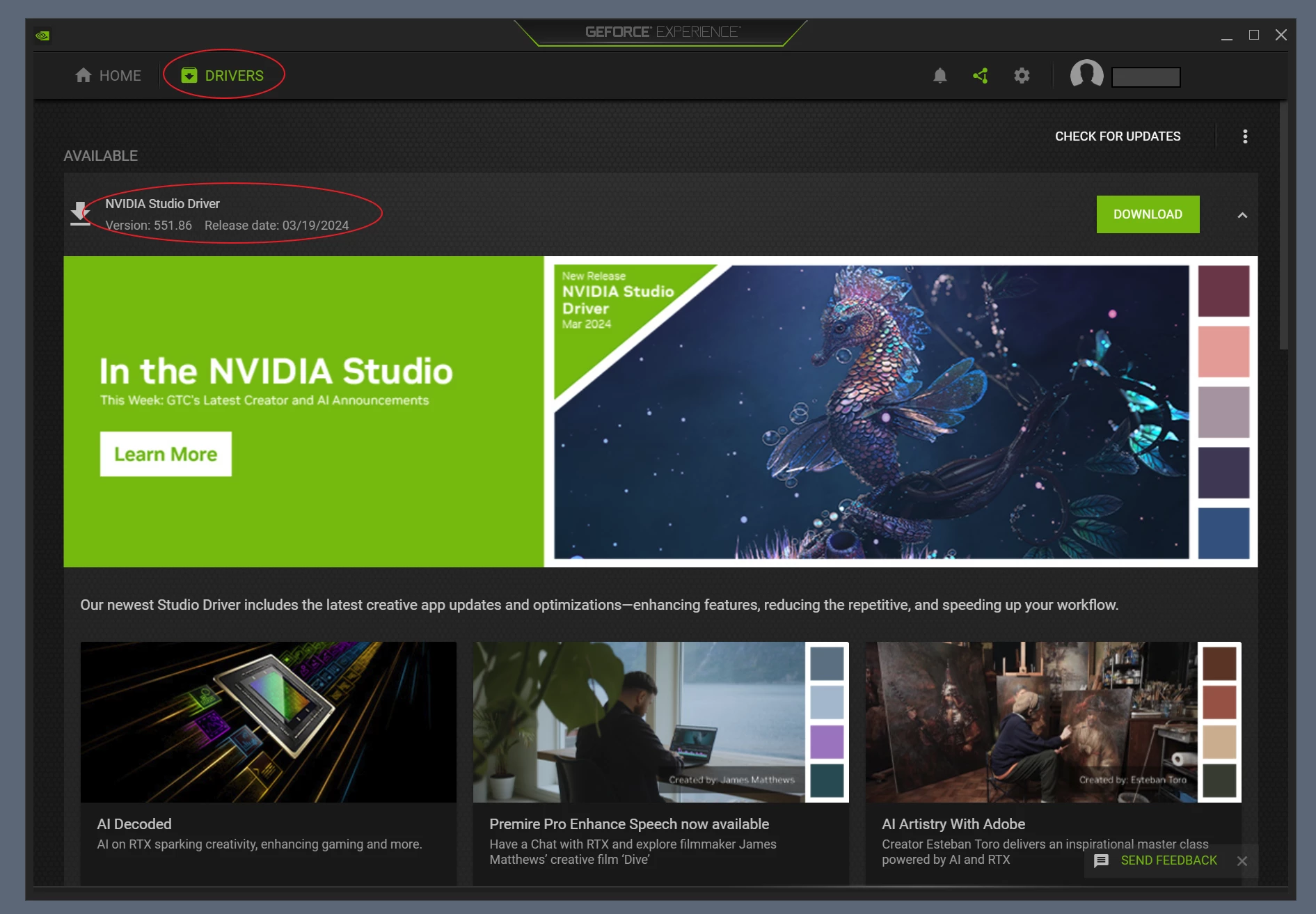Open the share overlay icon
The height and width of the screenshot is (914, 1316).
[981, 75]
